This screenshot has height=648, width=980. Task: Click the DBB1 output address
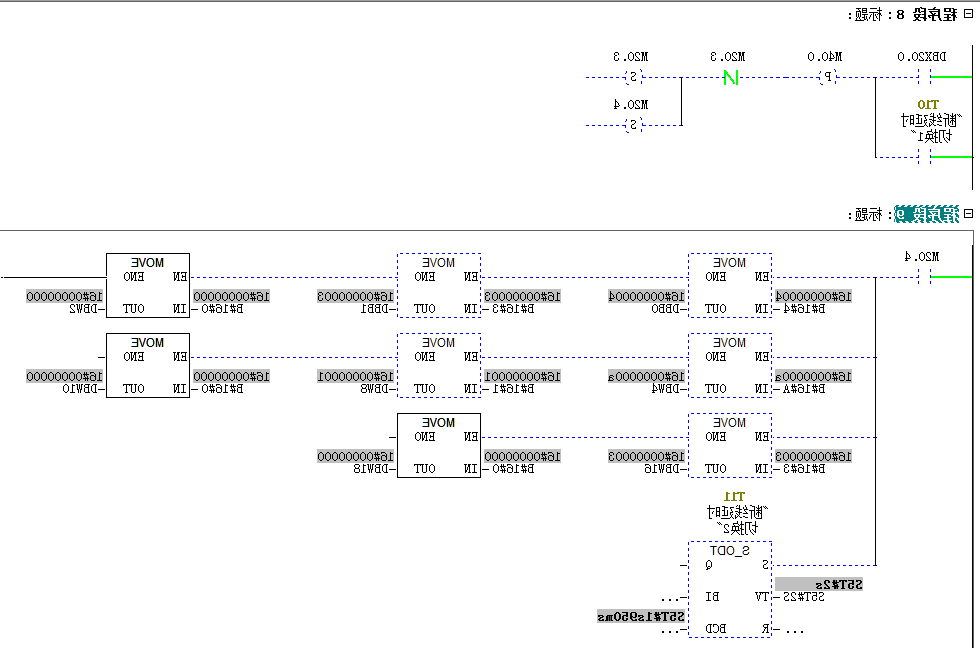[x=374, y=309]
